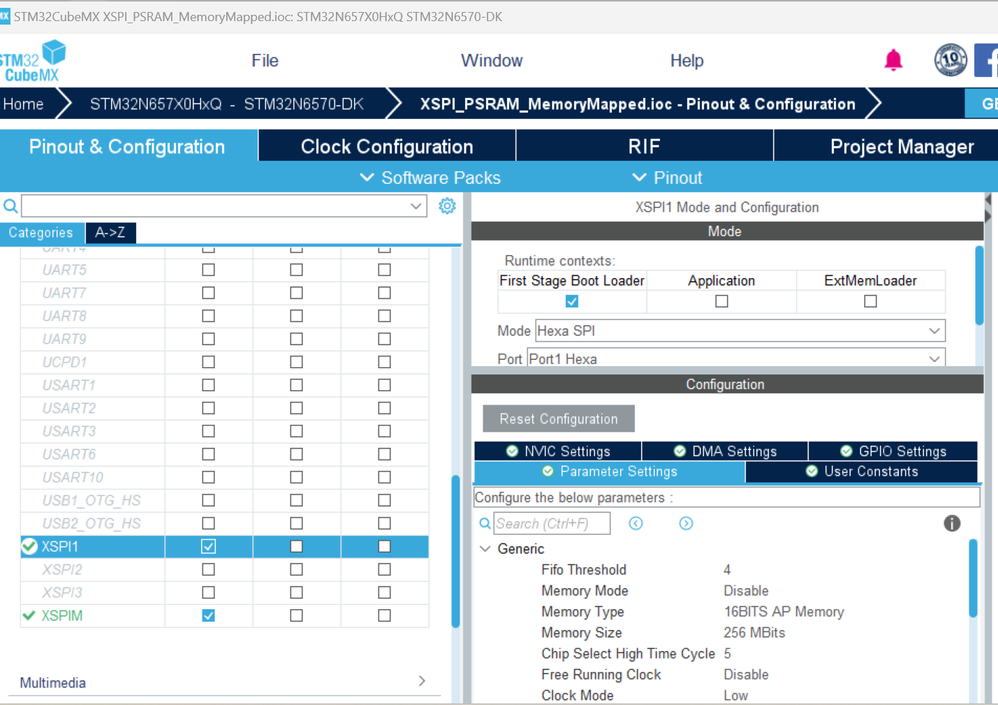Select the Categories view tab
The width and height of the screenshot is (998, 705).
(x=41, y=232)
